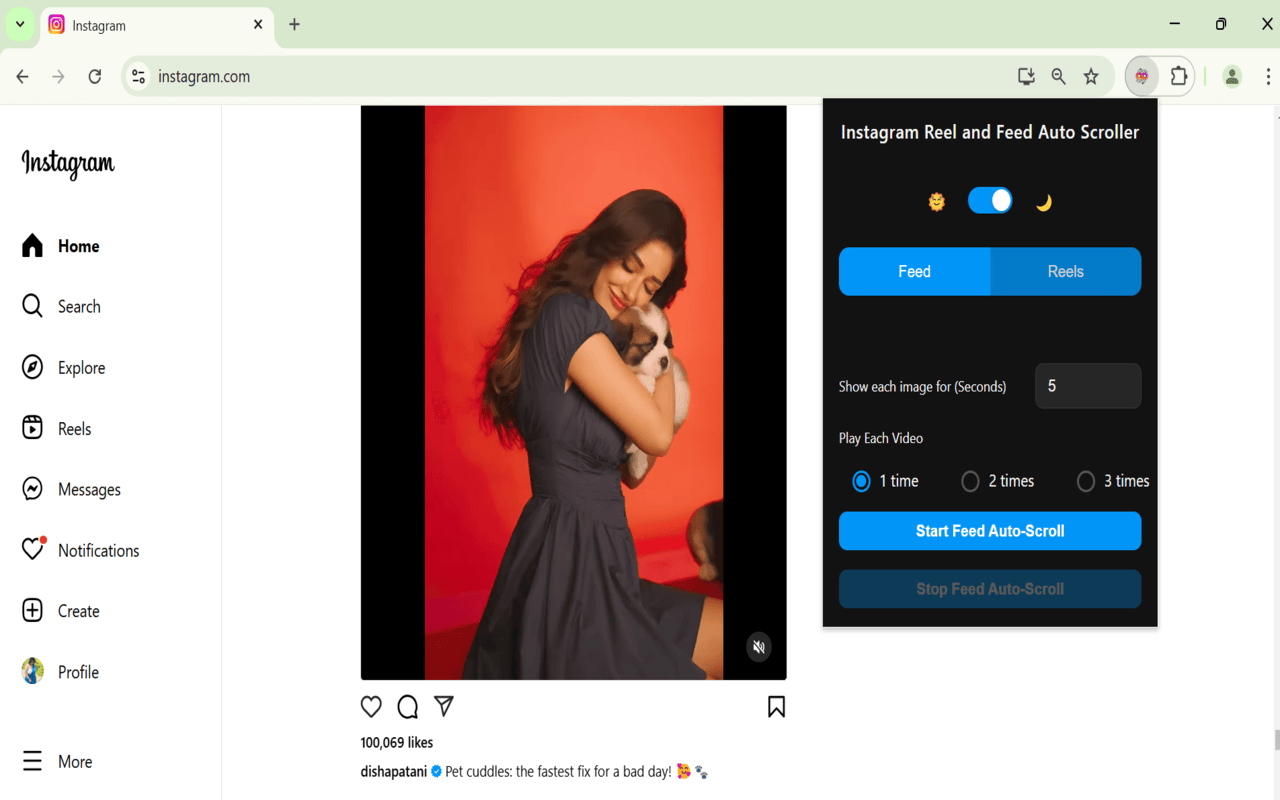Click the seconds input field
Viewport: 1280px width, 800px height.
[x=1088, y=386]
